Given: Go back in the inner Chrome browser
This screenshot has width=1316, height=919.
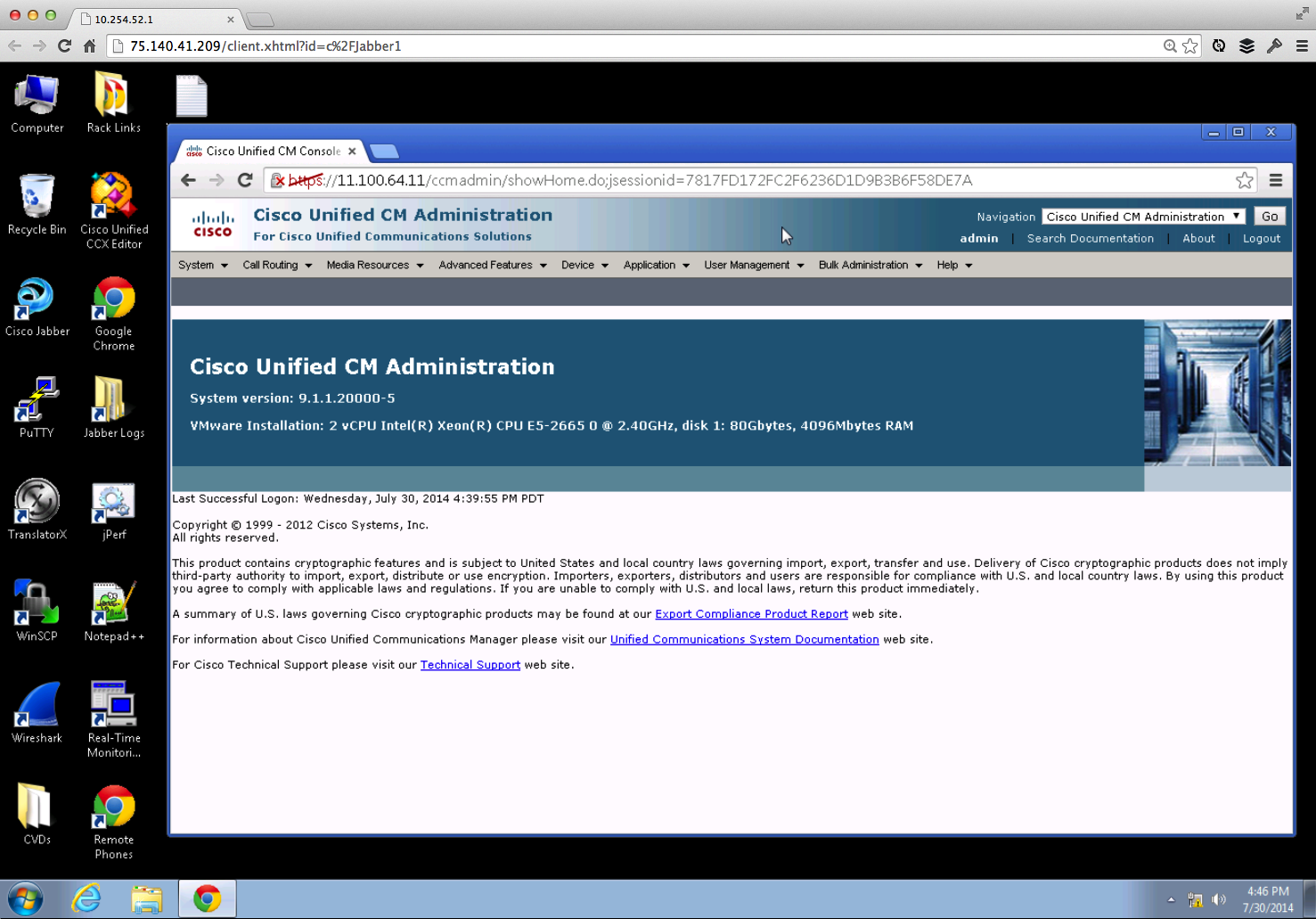Looking at the screenshot, I should pos(188,180).
